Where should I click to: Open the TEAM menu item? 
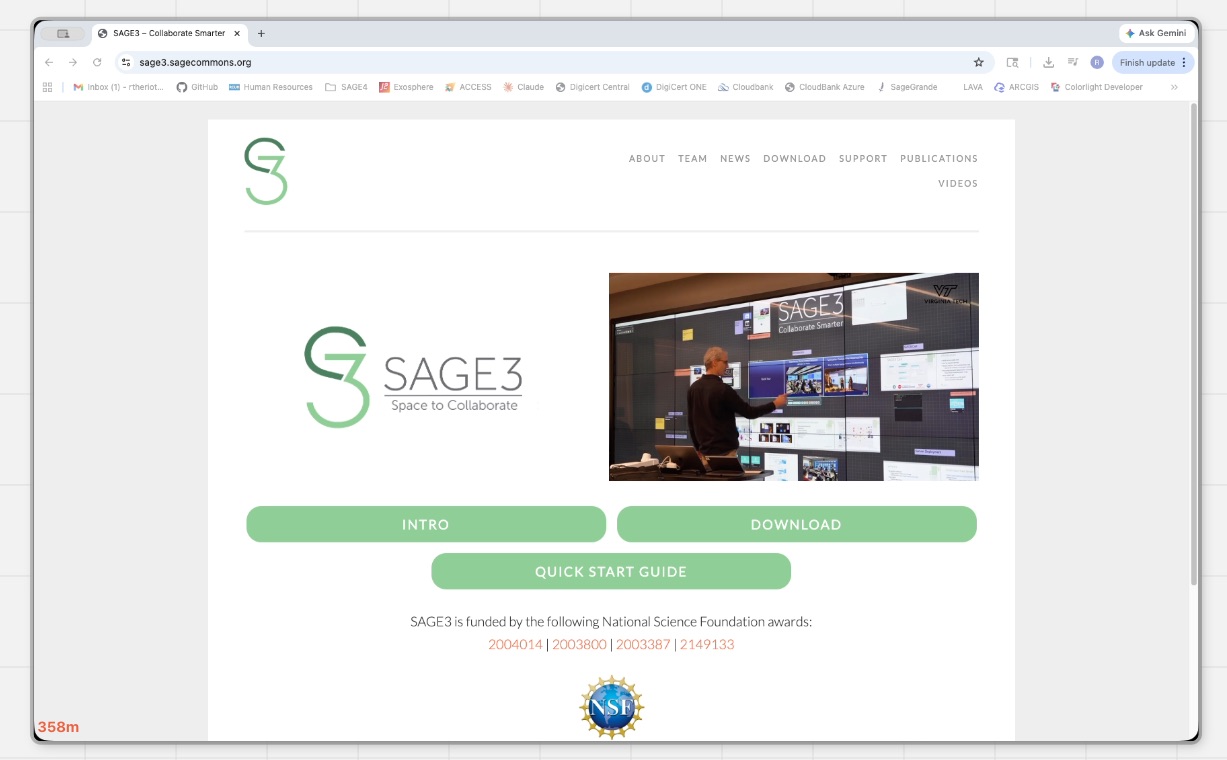pyautogui.click(x=692, y=159)
